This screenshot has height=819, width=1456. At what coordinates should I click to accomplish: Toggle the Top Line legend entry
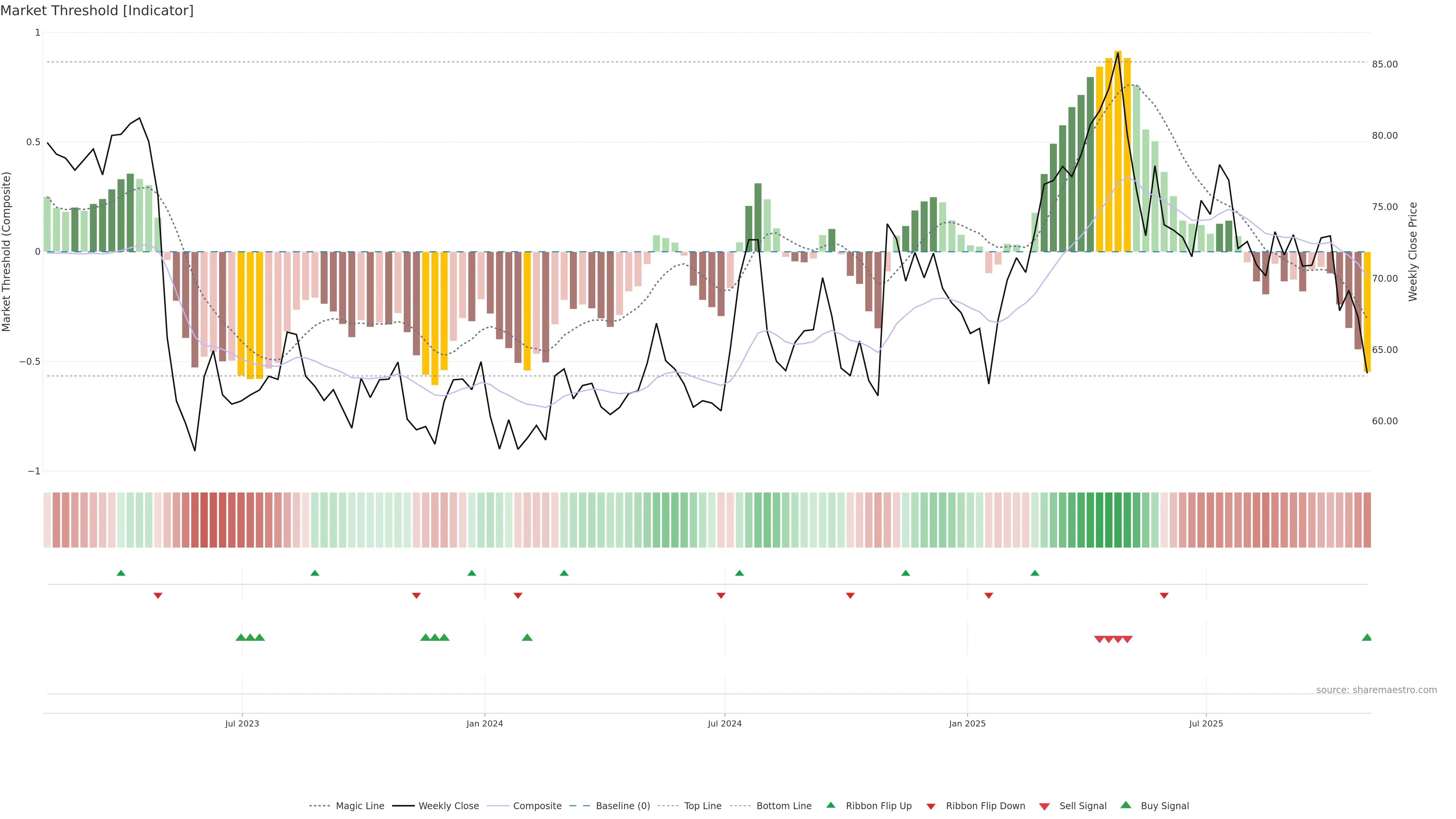pos(703,806)
